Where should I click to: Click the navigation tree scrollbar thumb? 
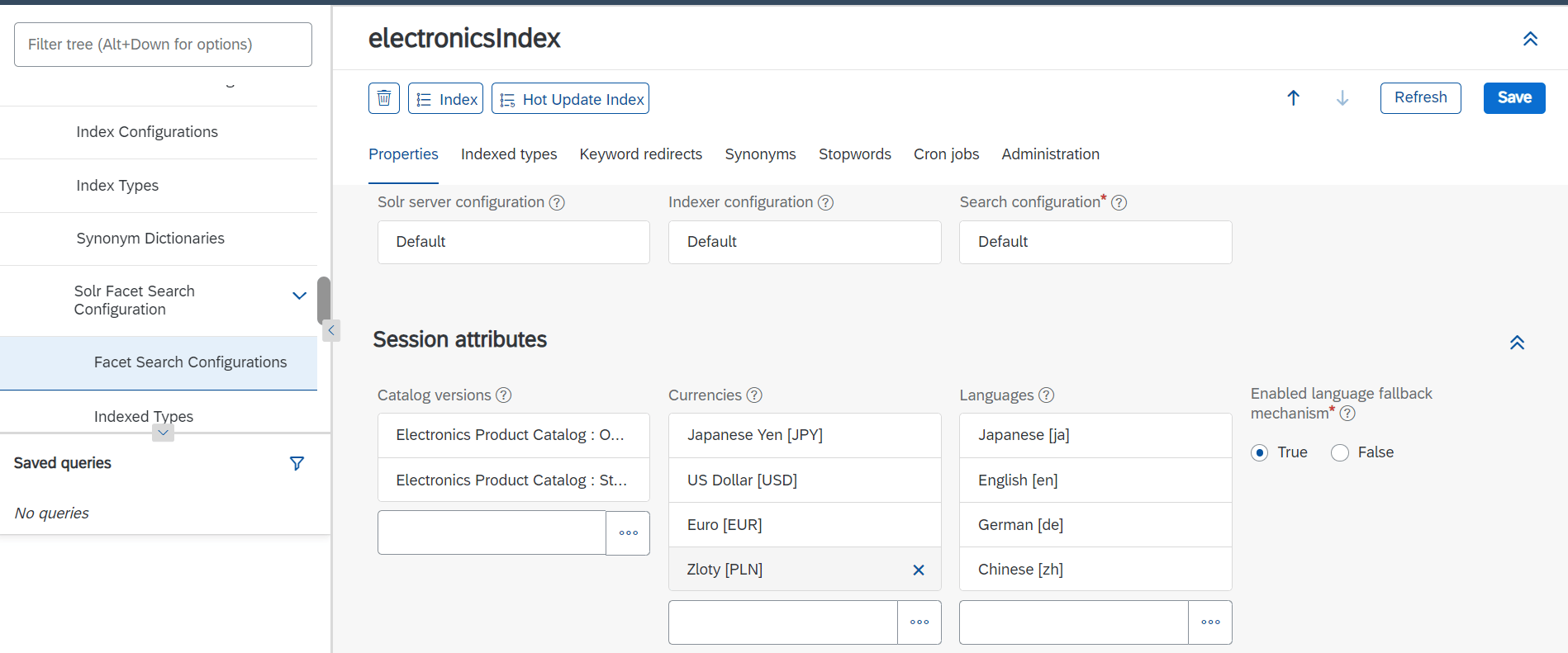pos(324,300)
